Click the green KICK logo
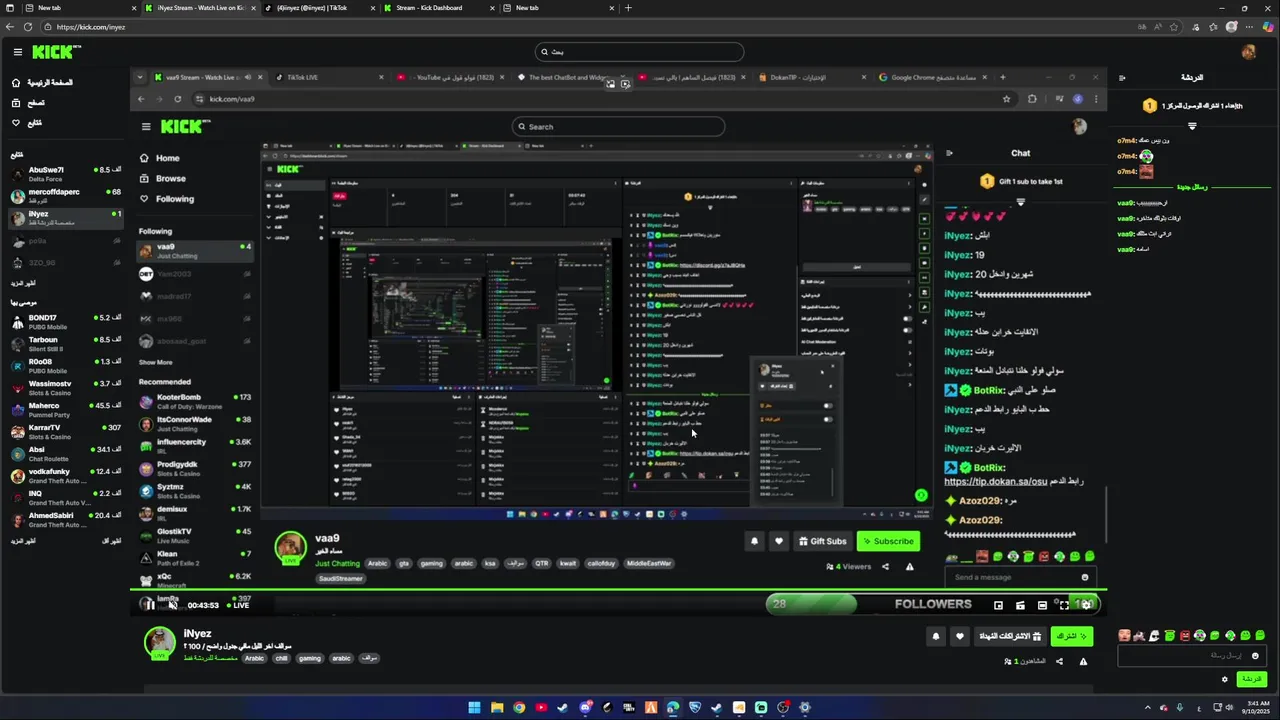The width and height of the screenshot is (1280, 720). tap(56, 52)
